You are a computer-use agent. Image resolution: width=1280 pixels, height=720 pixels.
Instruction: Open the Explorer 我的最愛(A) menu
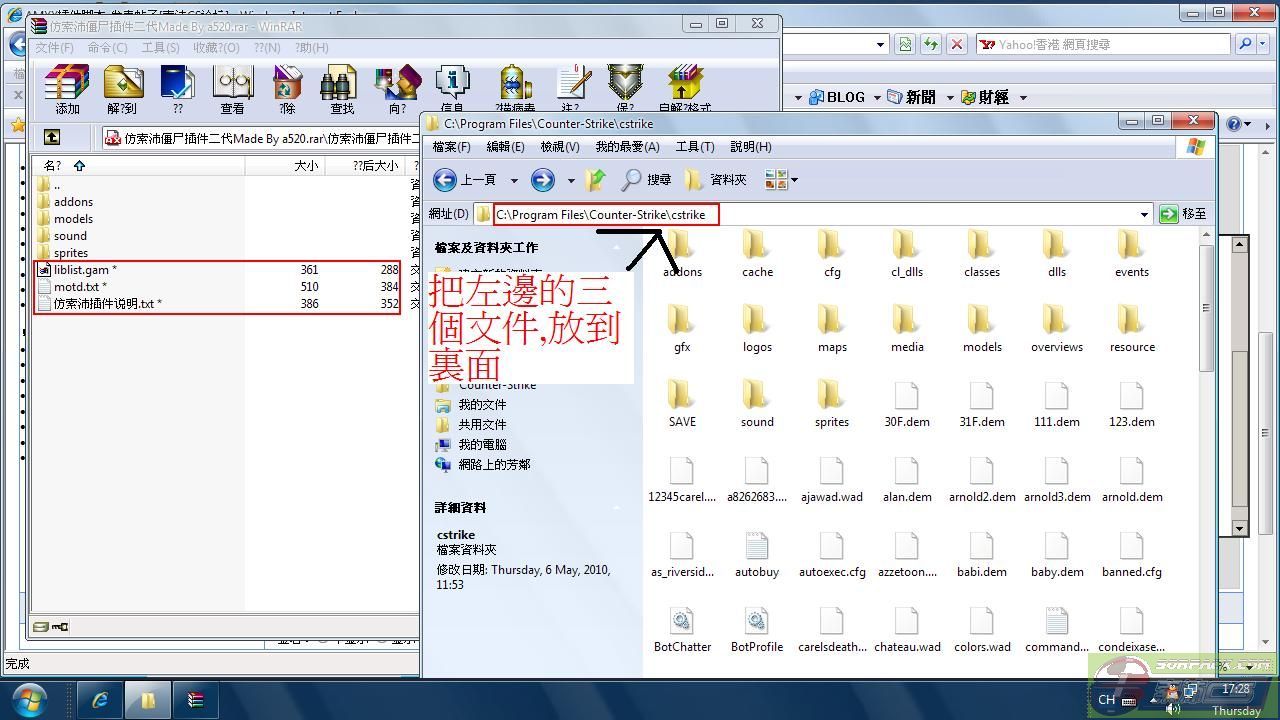point(627,146)
